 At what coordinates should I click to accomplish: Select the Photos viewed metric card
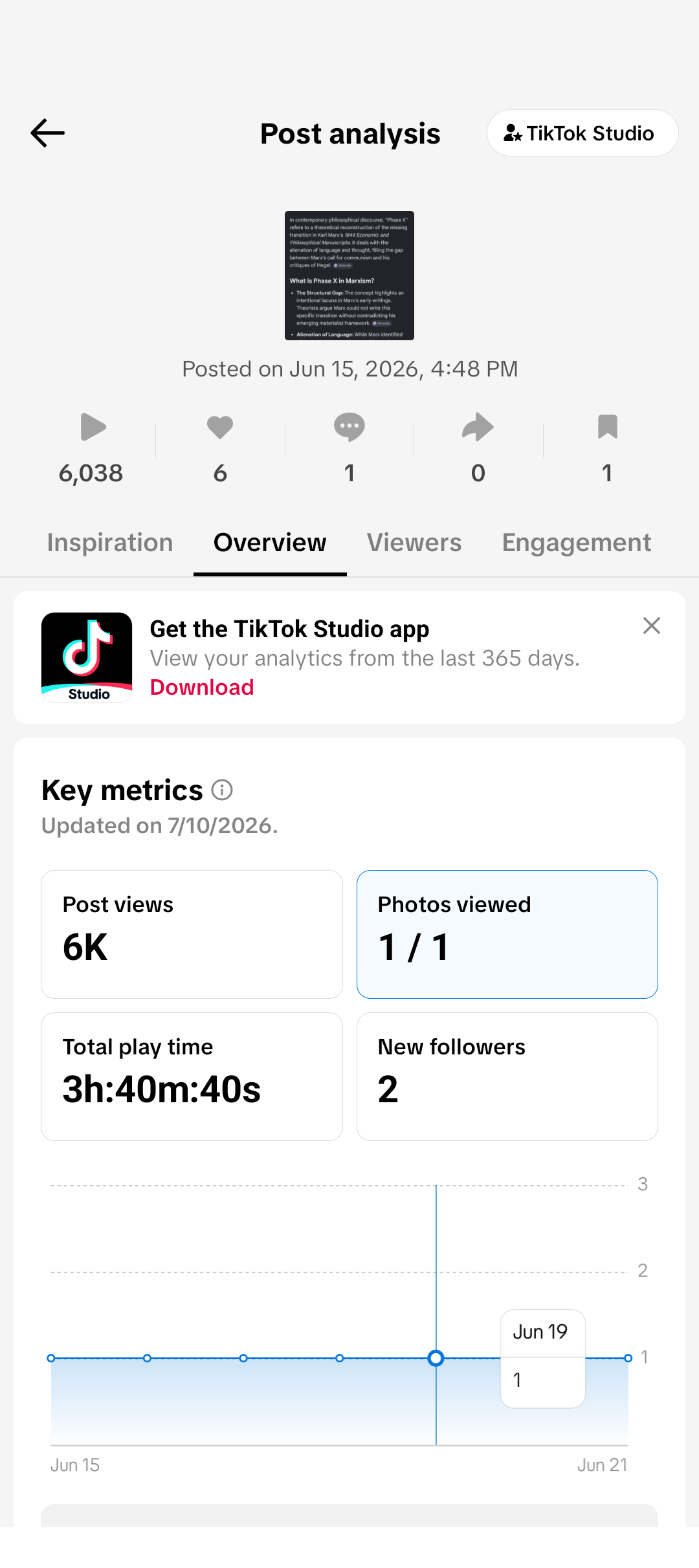click(x=507, y=934)
